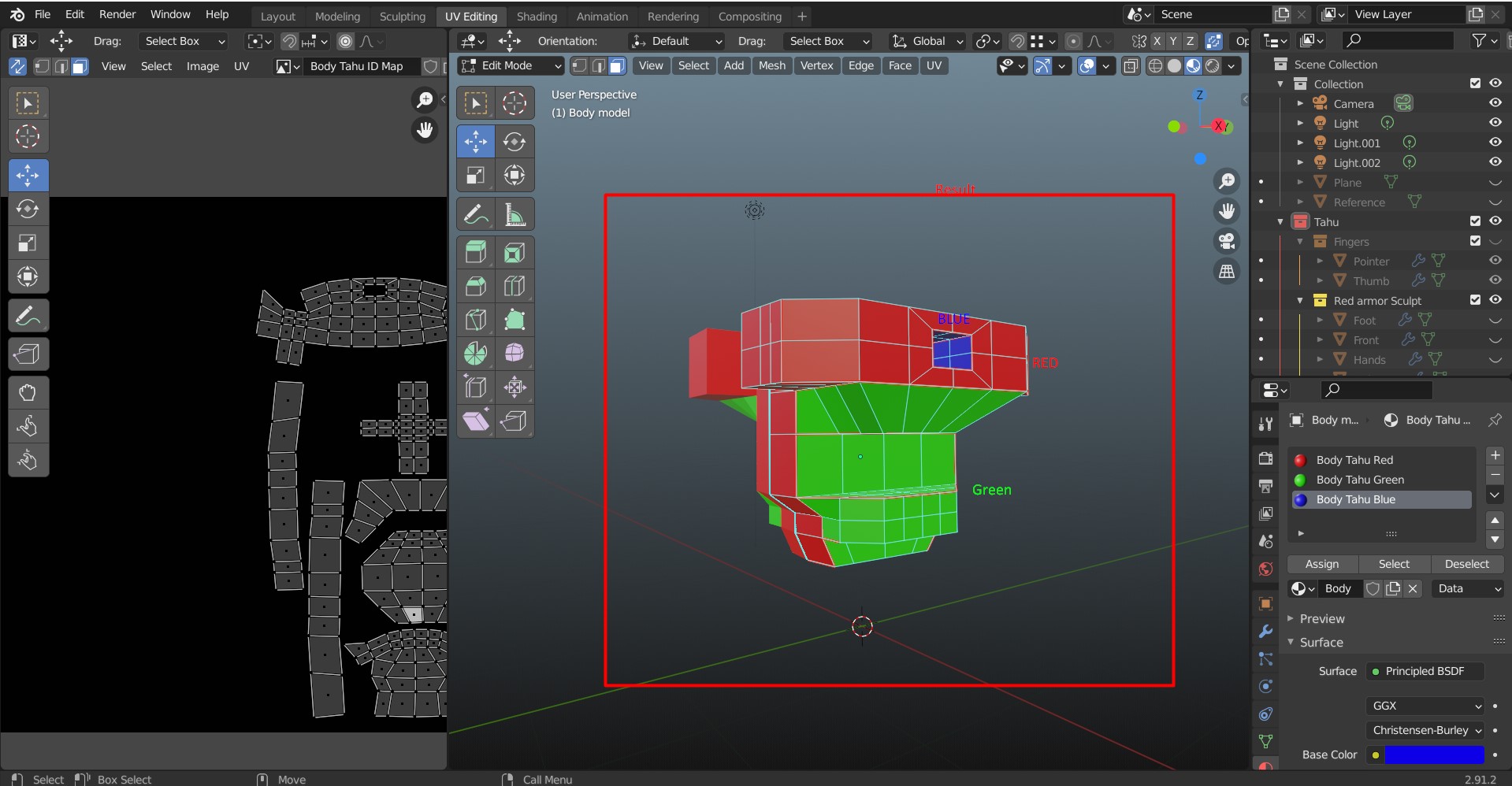Screen dimensions: 1512x786
Task: Open the Mesh menu in viewport header
Action: (771, 65)
